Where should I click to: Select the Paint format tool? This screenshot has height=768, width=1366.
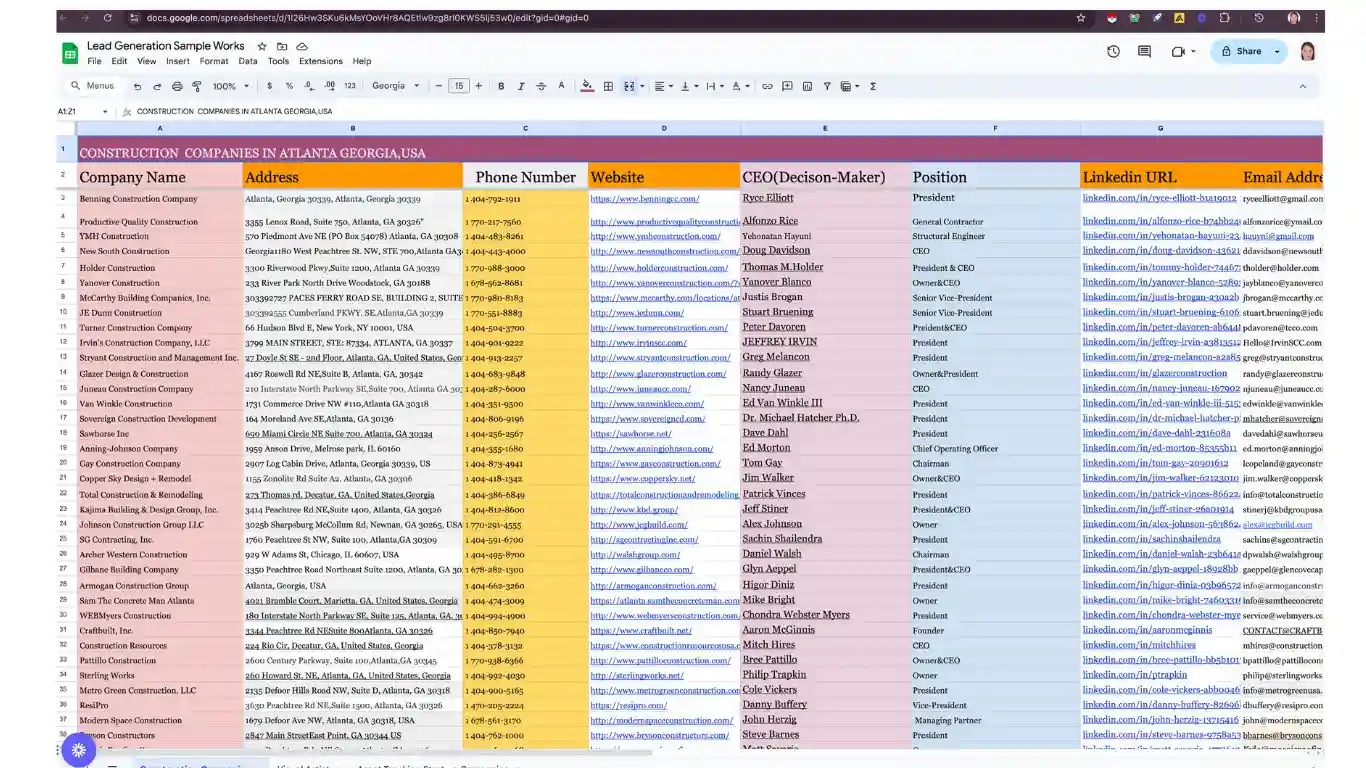pyautogui.click(x=196, y=87)
